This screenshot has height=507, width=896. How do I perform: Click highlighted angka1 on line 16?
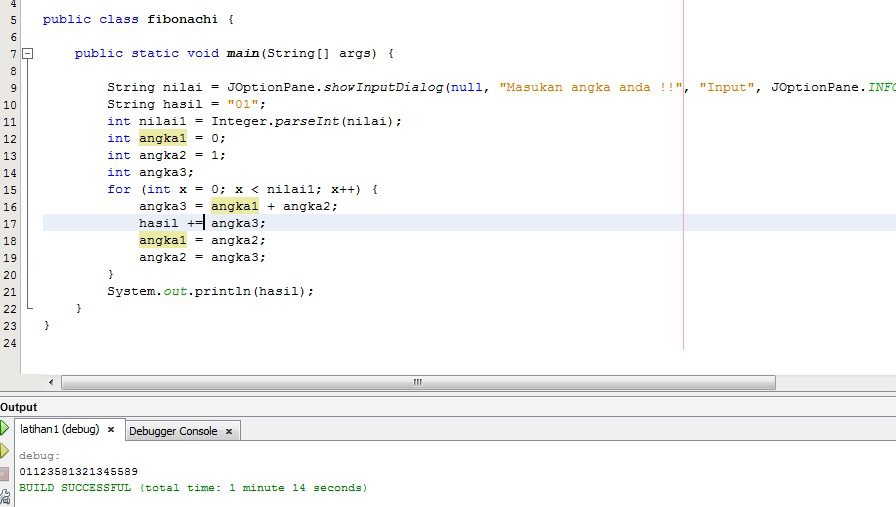[234, 206]
